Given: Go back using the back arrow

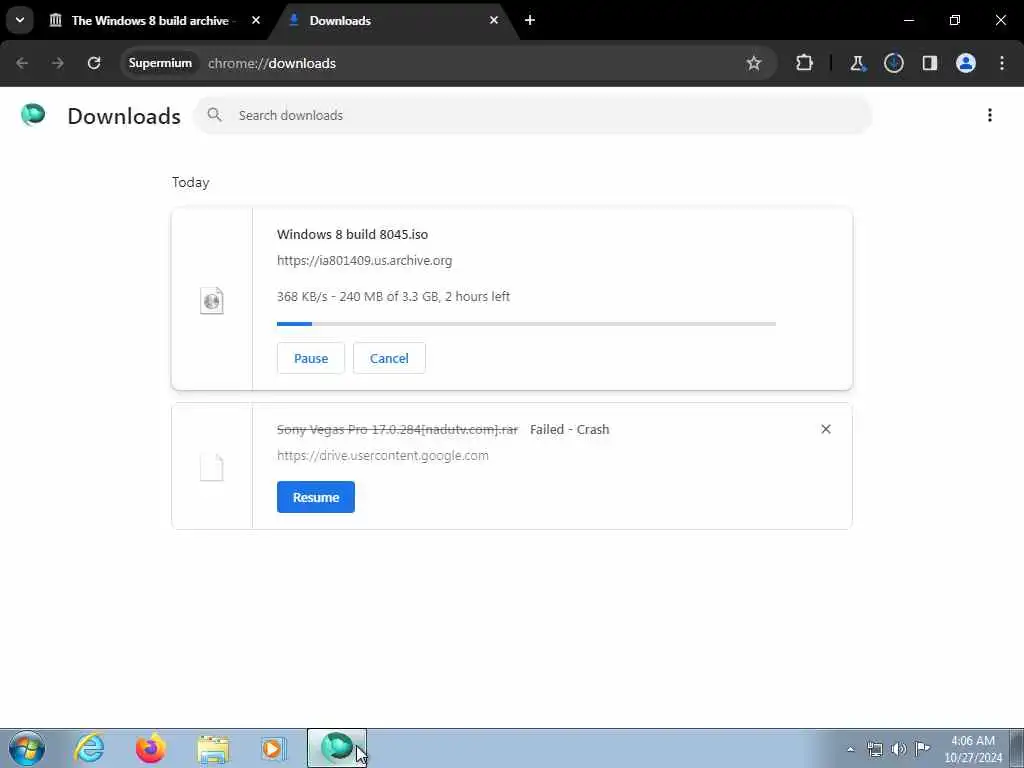Looking at the screenshot, I should [x=22, y=63].
